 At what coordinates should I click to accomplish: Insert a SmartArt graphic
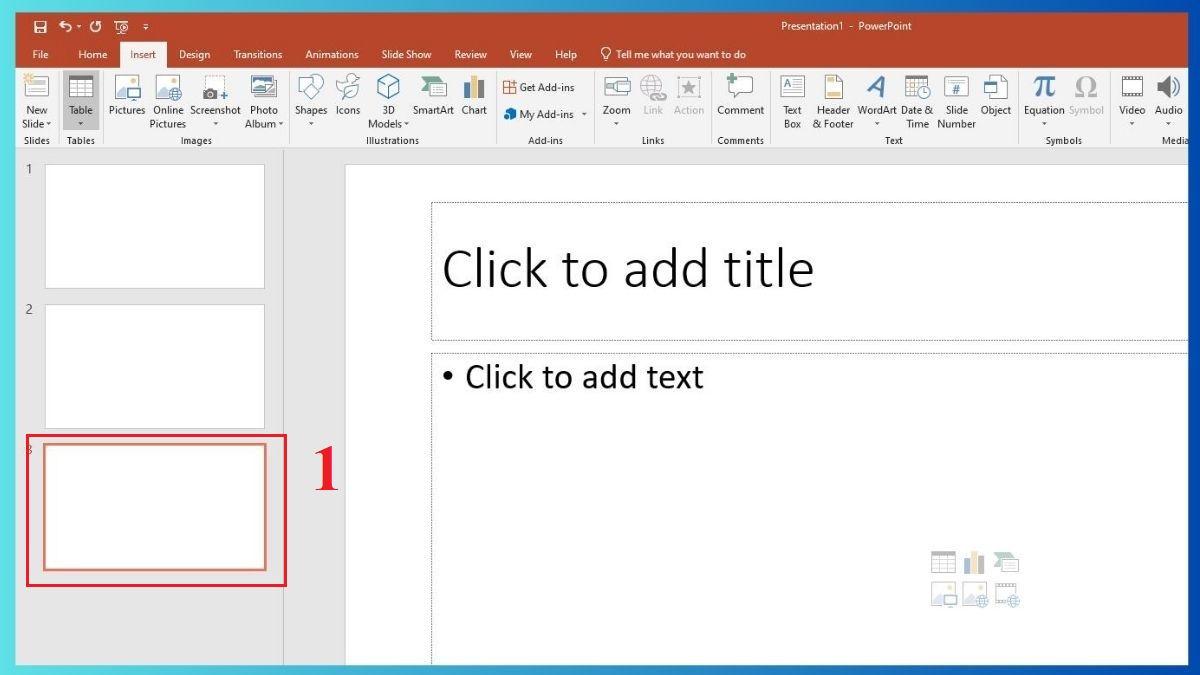[433, 95]
